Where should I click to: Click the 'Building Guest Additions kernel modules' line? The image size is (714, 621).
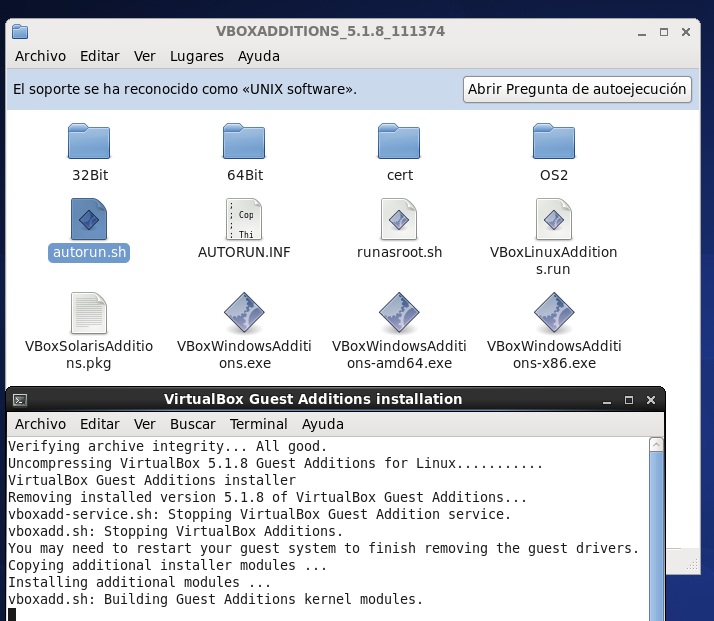pyautogui.click(x=215, y=599)
